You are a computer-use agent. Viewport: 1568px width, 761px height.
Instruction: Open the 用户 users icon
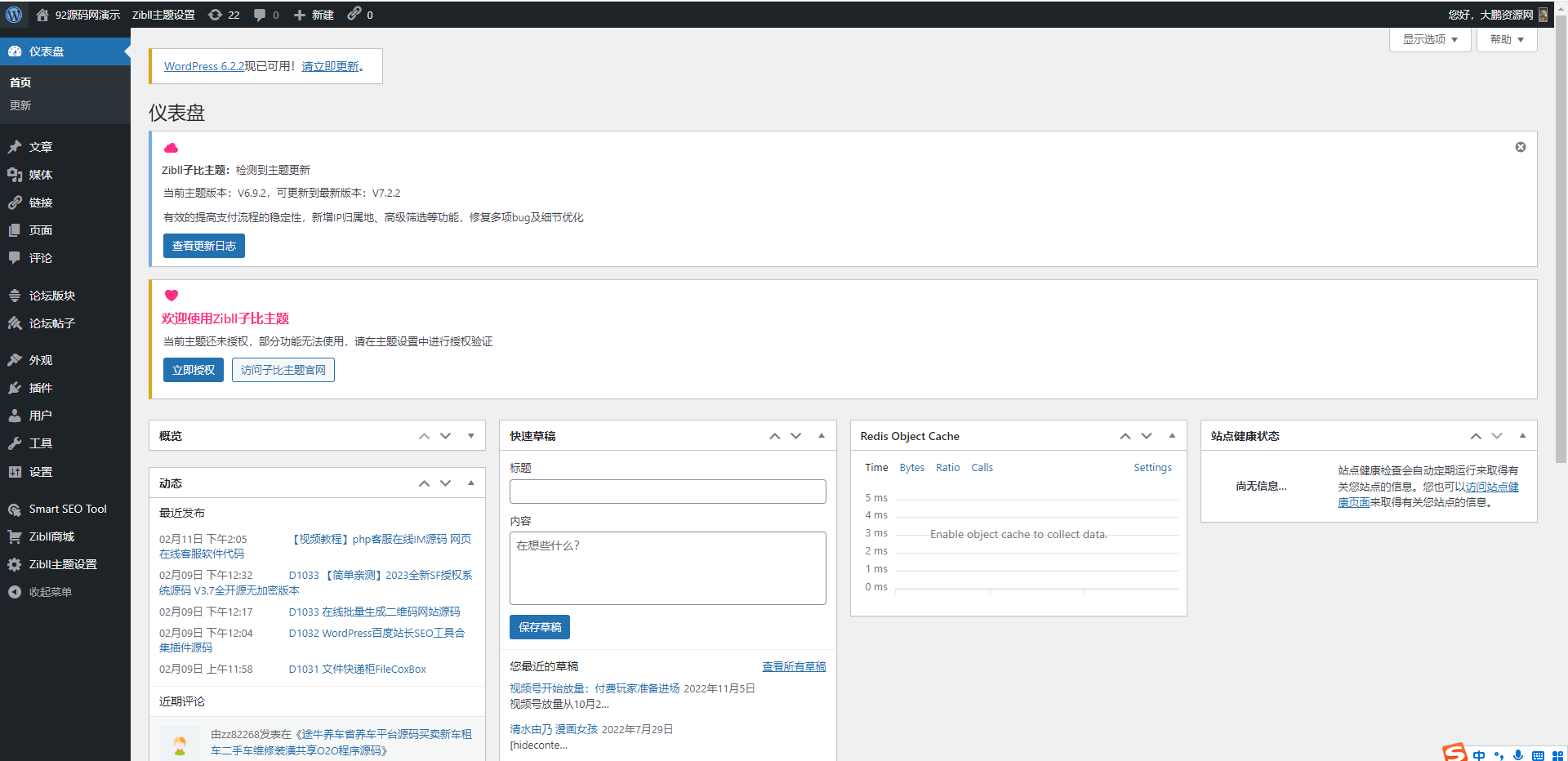point(15,416)
